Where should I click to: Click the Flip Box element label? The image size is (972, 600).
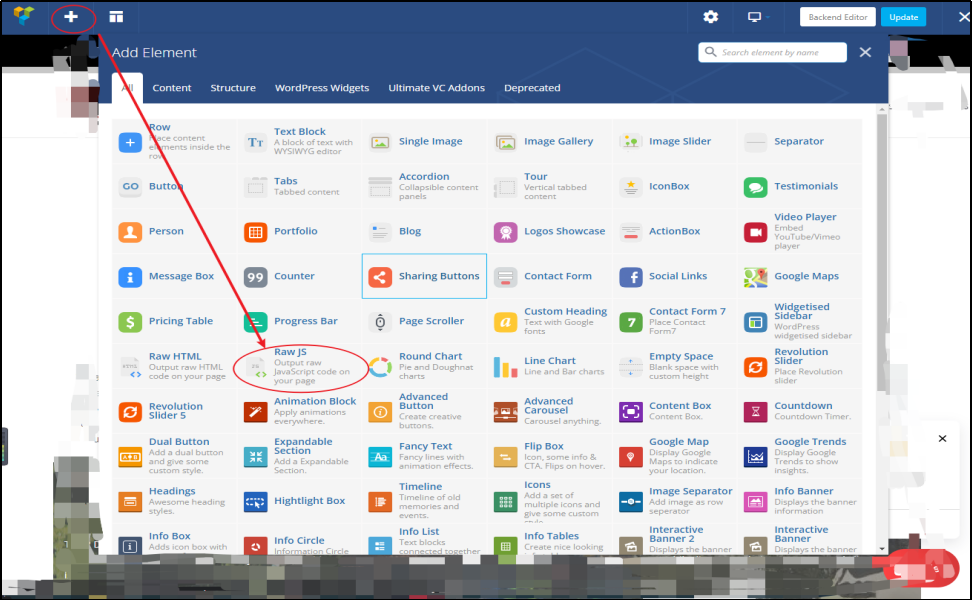[x=544, y=446]
